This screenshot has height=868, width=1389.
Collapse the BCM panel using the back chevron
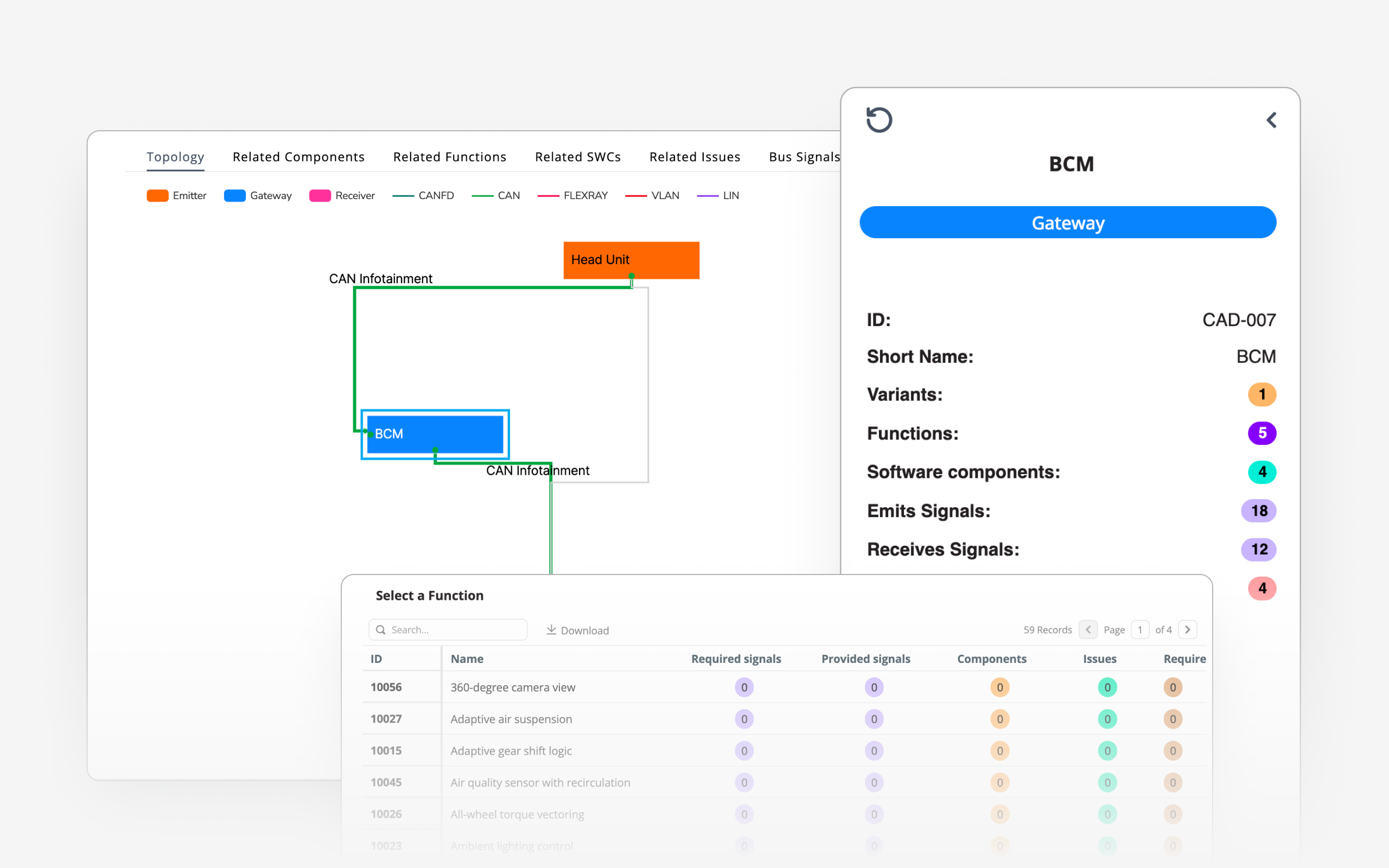1272,119
